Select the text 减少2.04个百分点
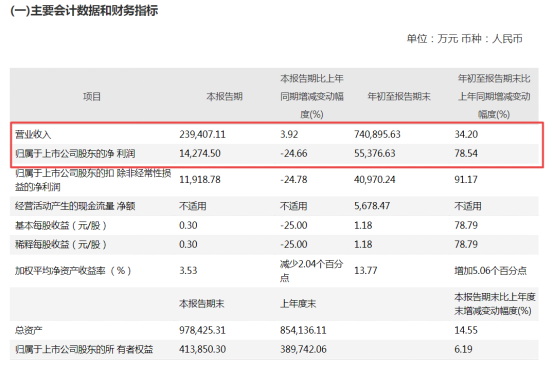553x368 pixels. tap(311, 271)
